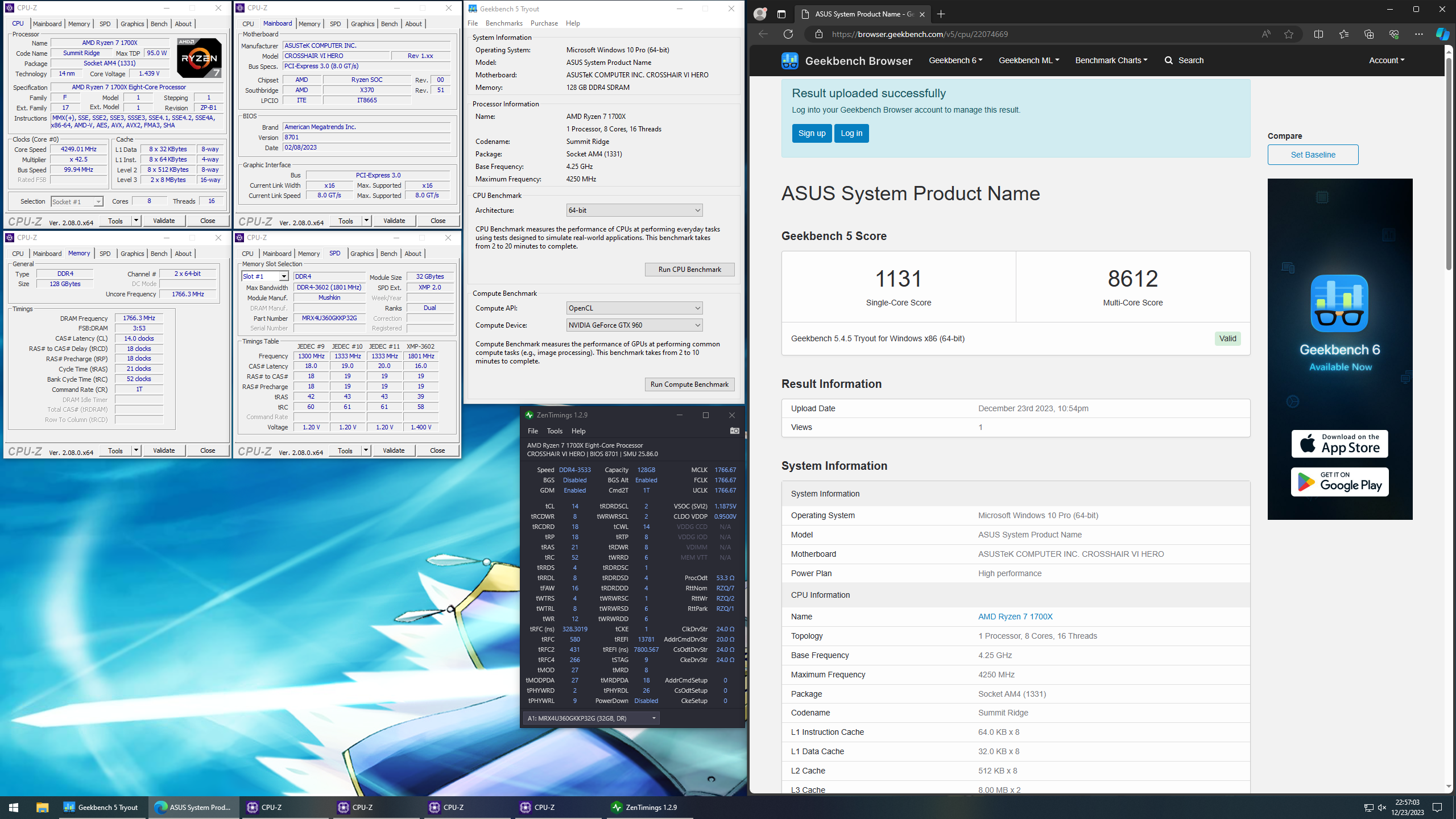Click the system clock in the taskbar
1456x819 pixels.
click(x=1407, y=808)
